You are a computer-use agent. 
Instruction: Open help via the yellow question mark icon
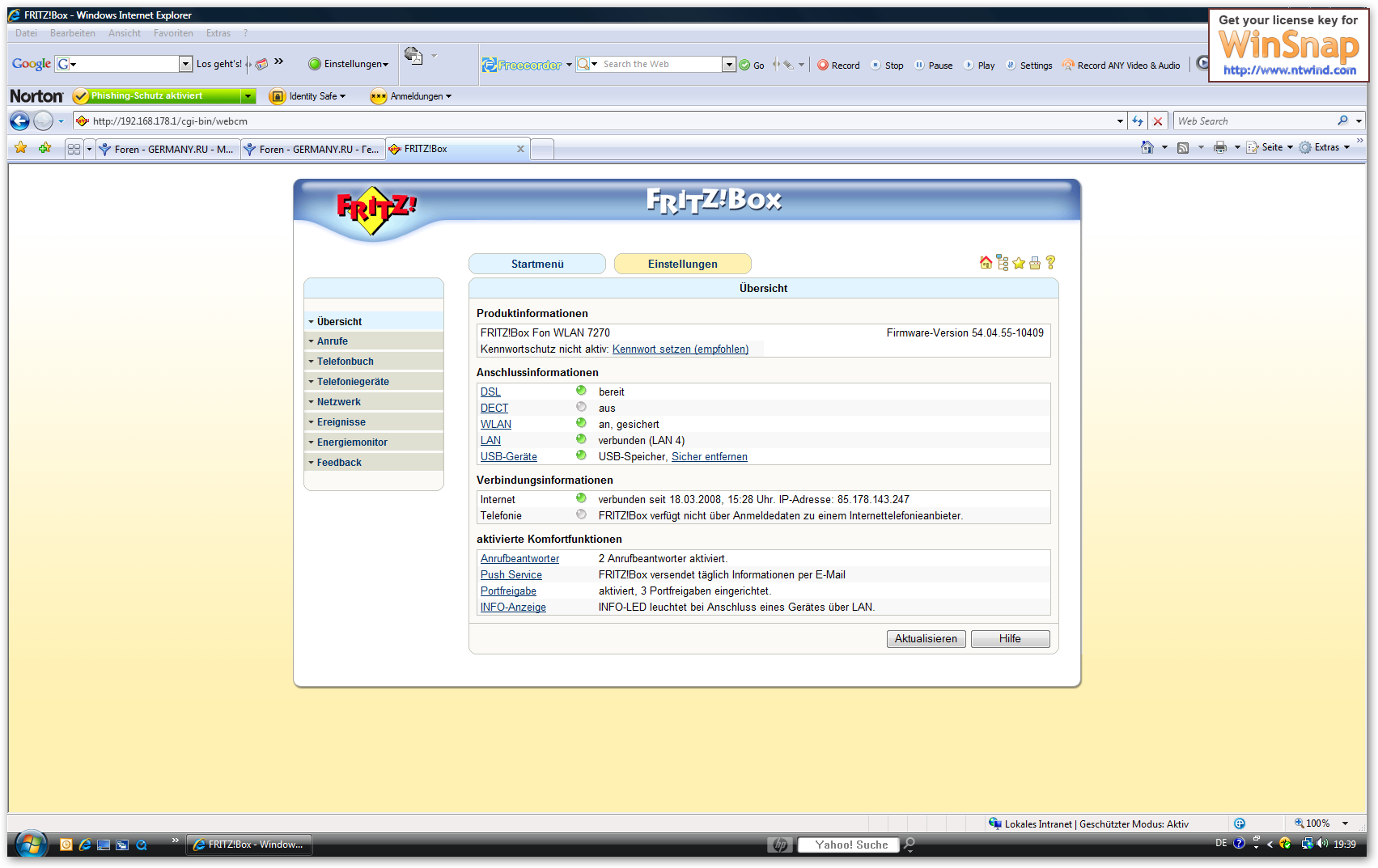point(1050,262)
